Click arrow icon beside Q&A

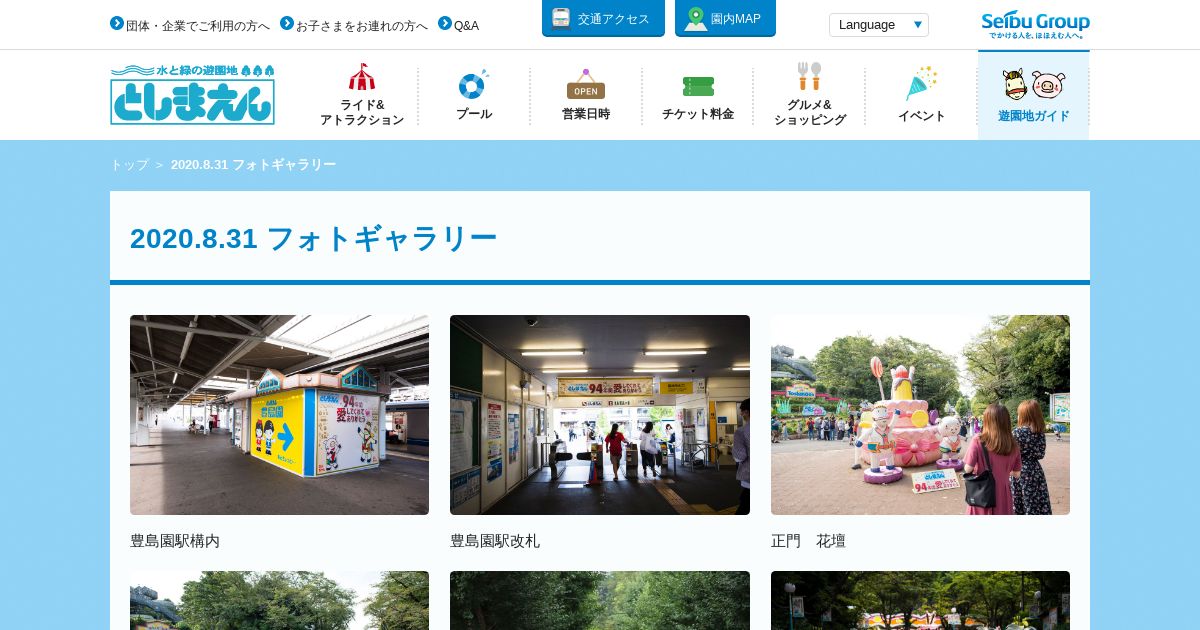(x=445, y=23)
